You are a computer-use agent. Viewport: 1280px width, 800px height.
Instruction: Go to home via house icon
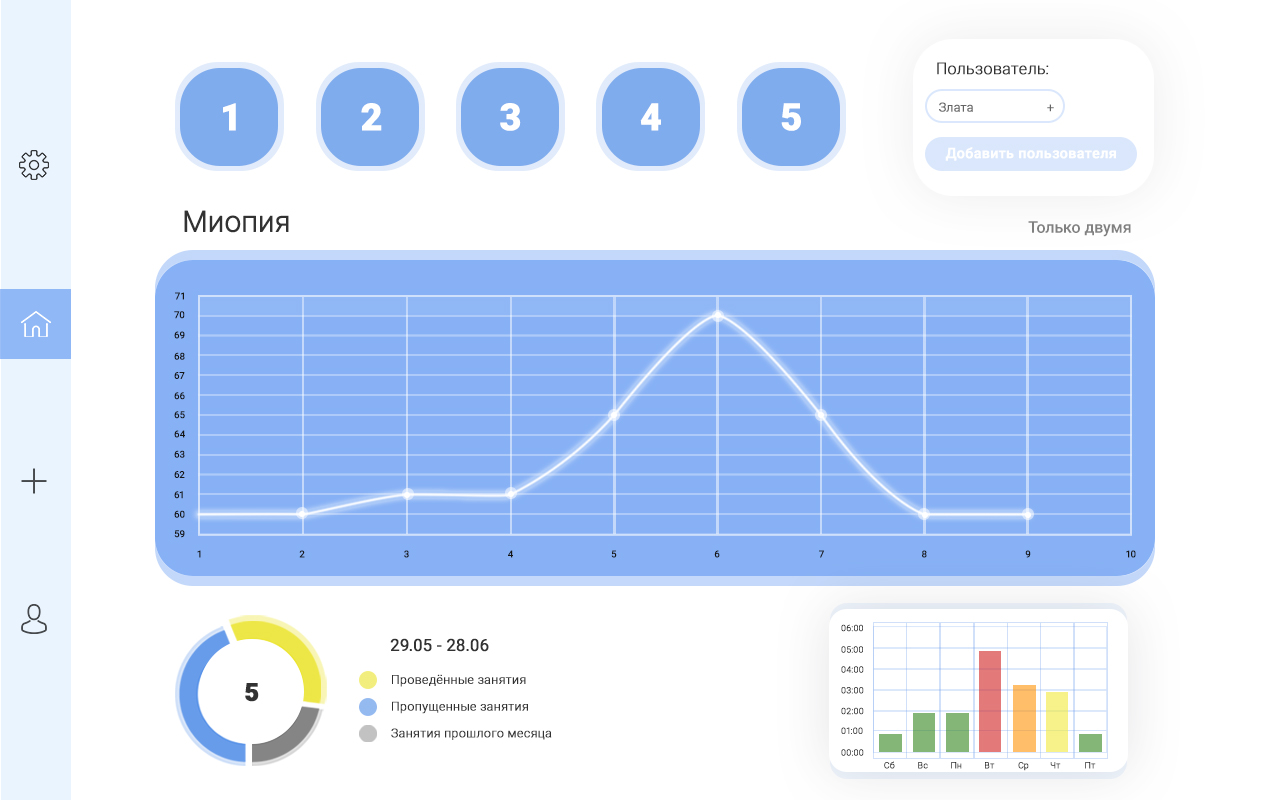point(35,324)
